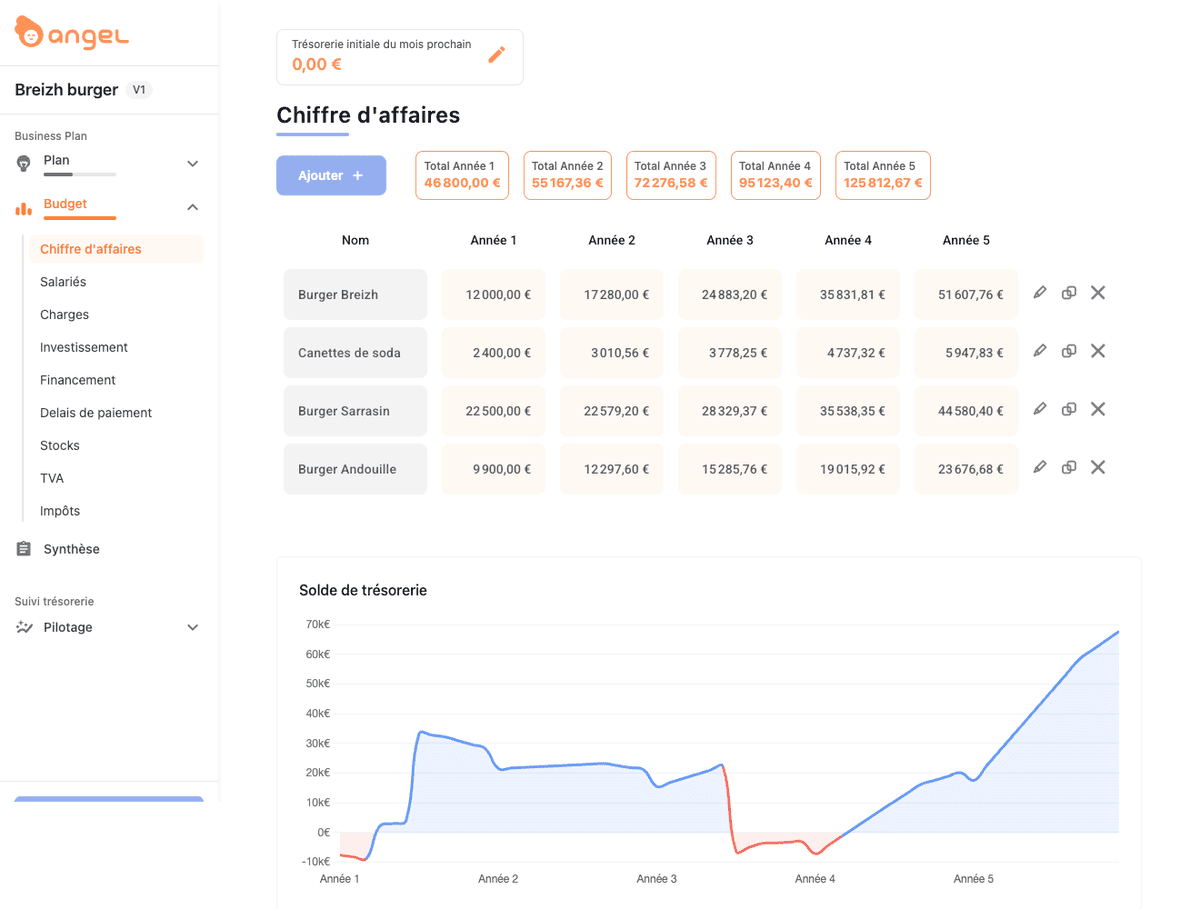This screenshot has height=909, width=1200.
Task: Go to the Financement section
Action: [x=78, y=380]
